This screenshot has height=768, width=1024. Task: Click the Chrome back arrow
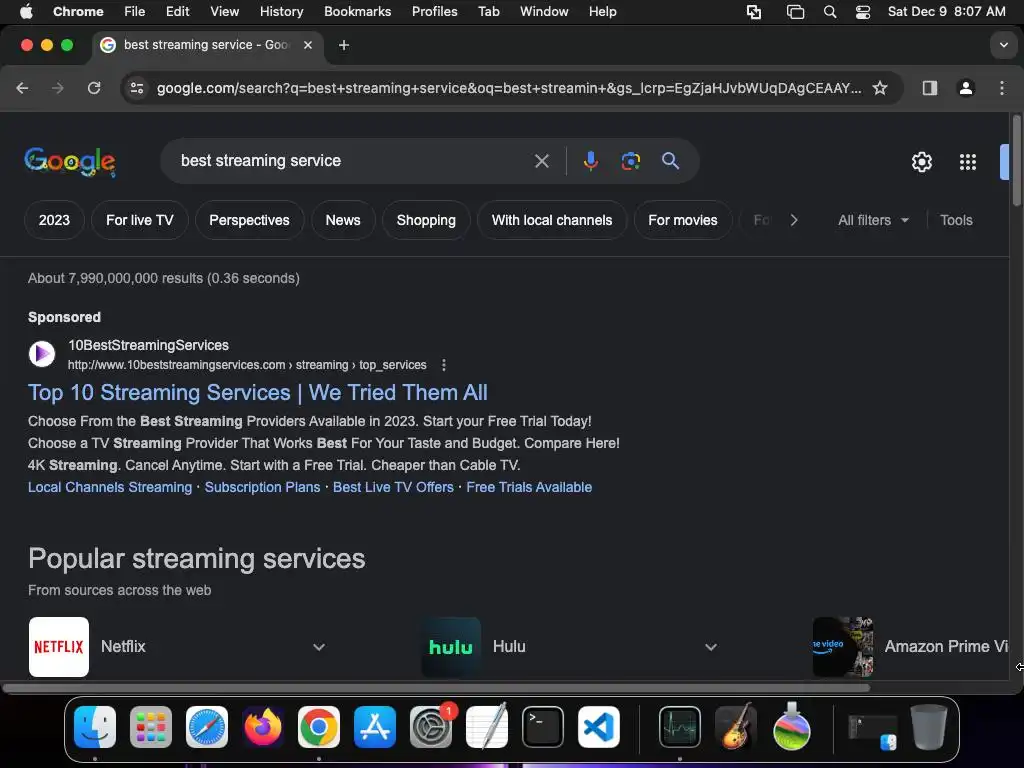[22, 88]
